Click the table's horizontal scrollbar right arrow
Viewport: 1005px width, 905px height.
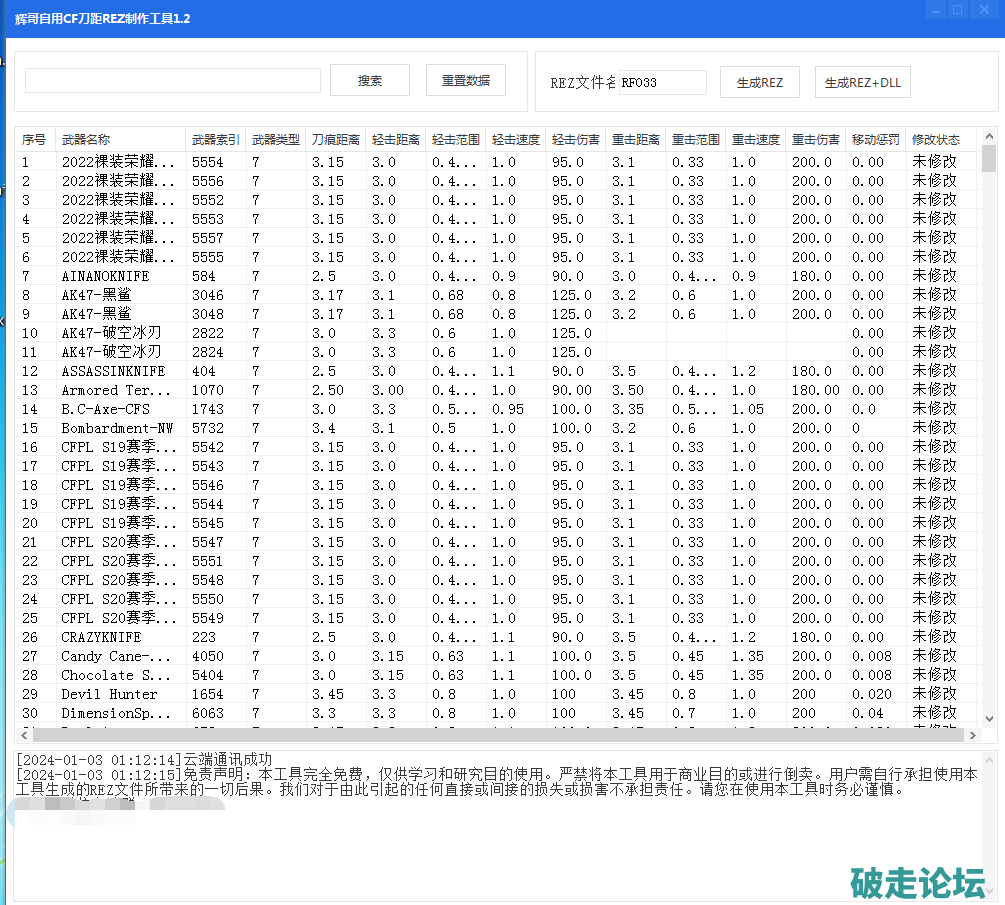[973, 735]
